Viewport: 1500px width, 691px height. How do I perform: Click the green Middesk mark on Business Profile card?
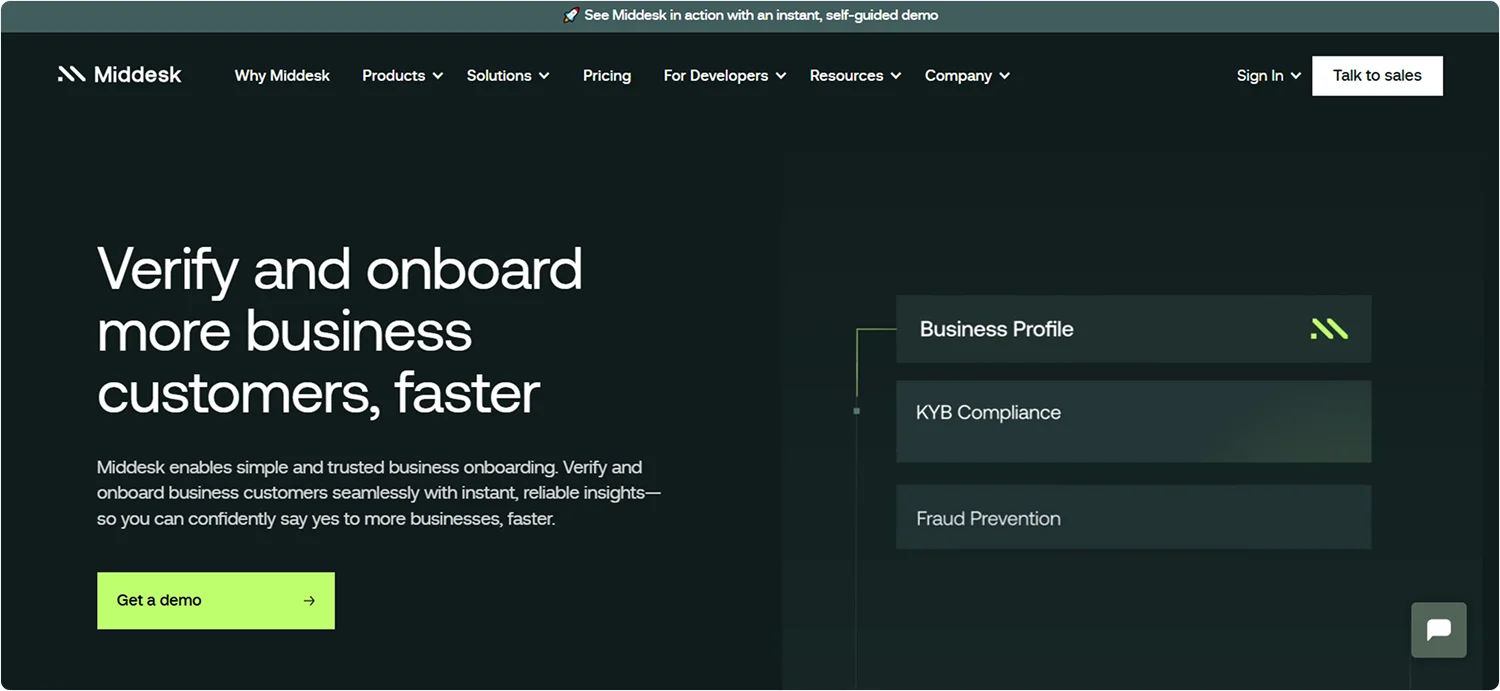point(1329,329)
